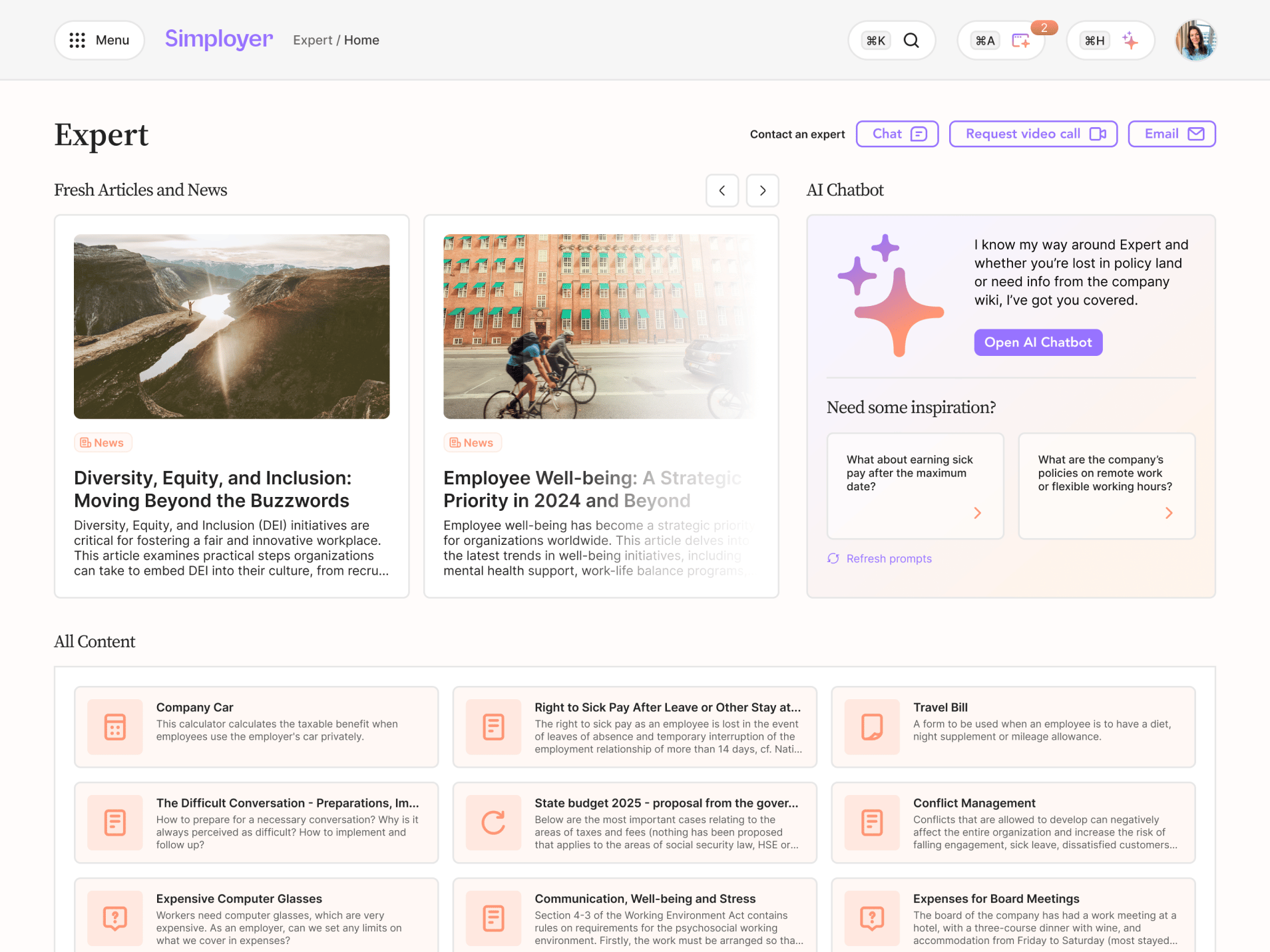Open the remote work policies prompt
This screenshot has width=1270, height=952.
pyautogui.click(x=1106, y=486)
